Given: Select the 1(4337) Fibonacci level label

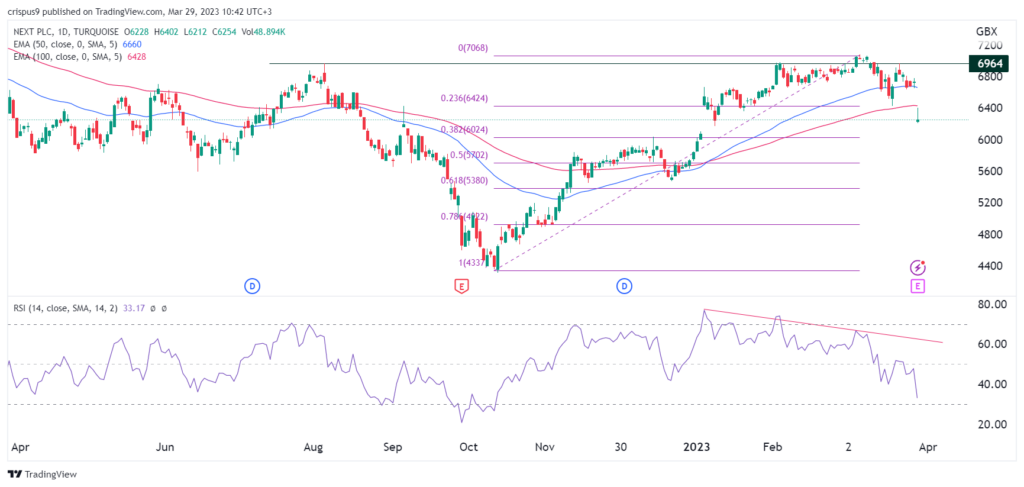Looking at the screenshot, I should click(x=472, y=262).
